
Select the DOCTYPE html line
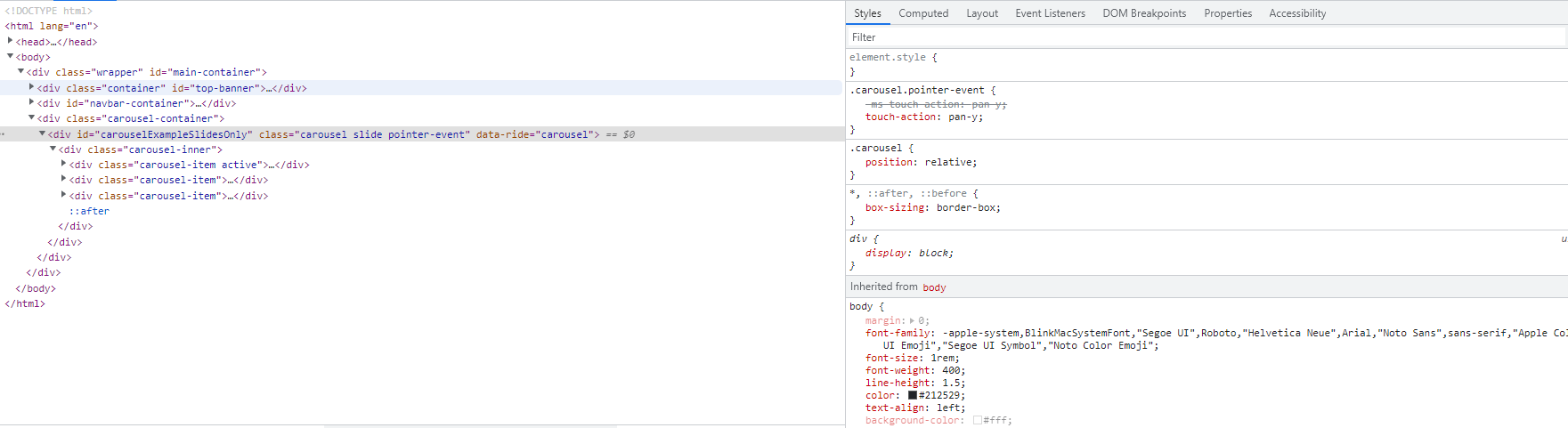coord(48,11)
